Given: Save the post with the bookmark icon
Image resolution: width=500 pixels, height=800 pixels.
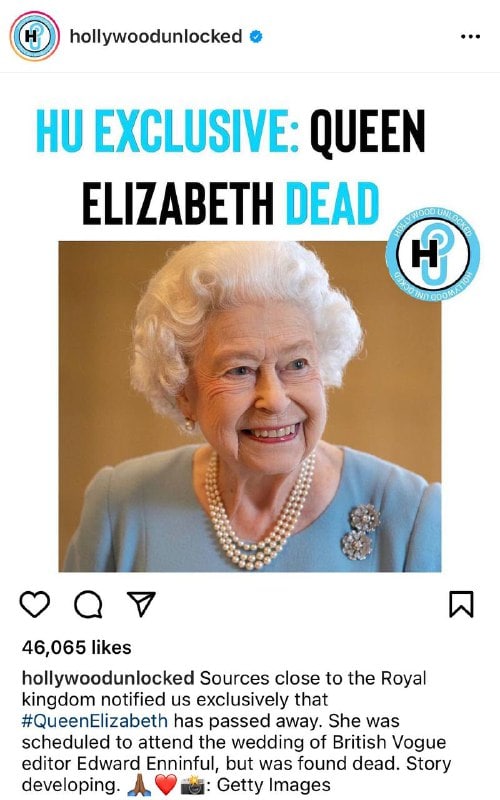Looking at the screenshot, I should [x=461, y=604].
